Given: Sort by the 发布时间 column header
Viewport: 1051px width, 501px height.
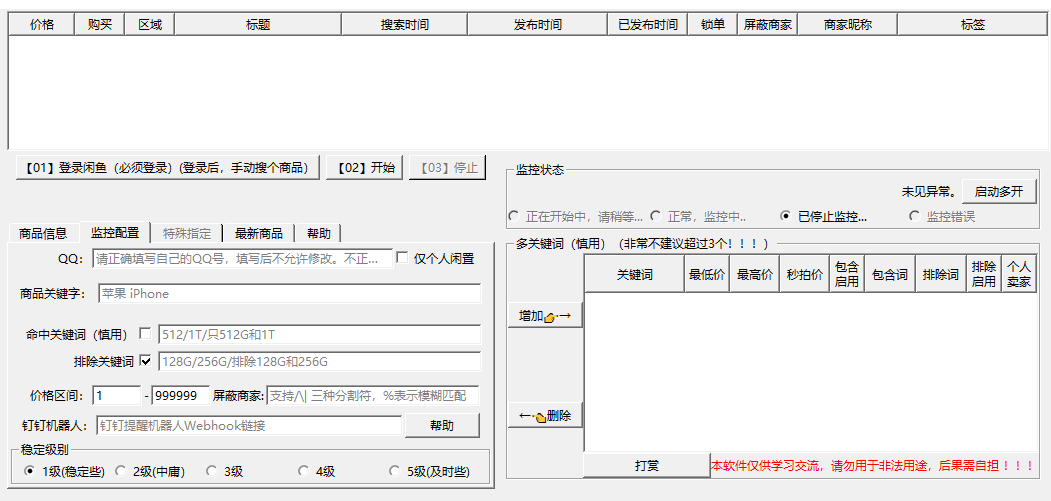Looking at the screenshot, I should 538,25.
